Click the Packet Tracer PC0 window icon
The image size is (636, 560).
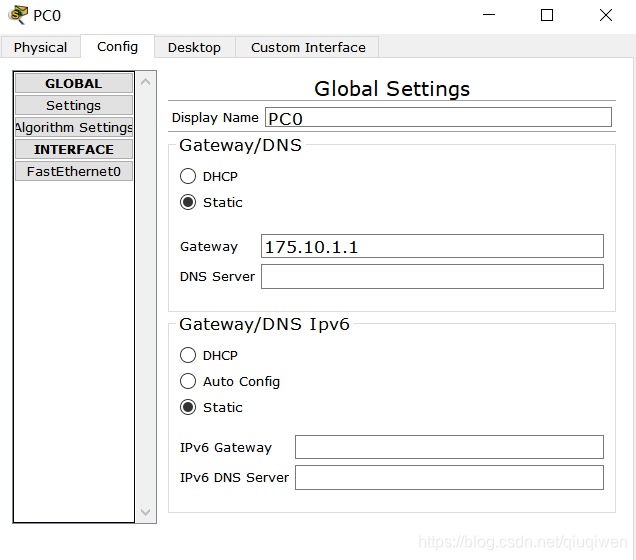18,15
